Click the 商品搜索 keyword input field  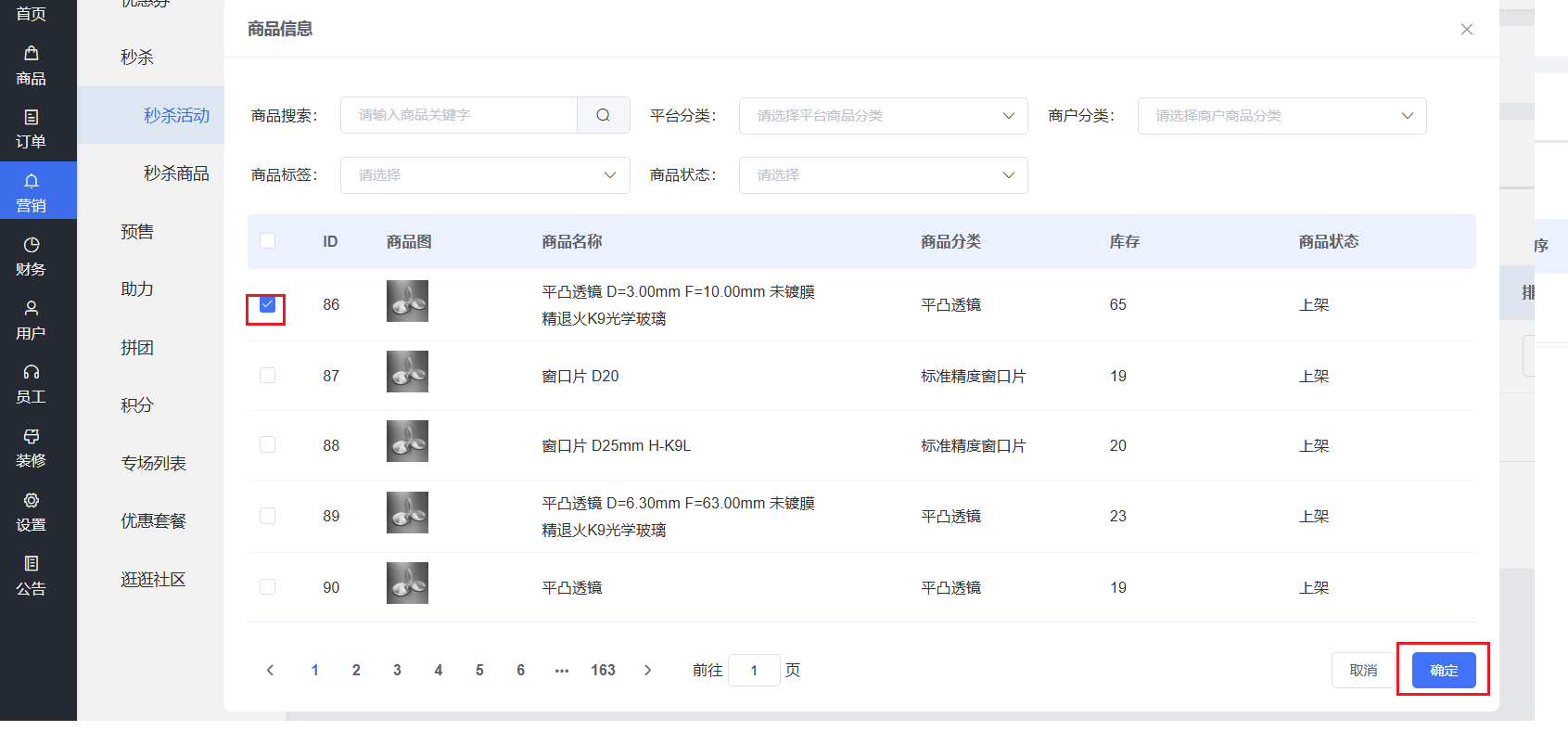click(459, 115)
